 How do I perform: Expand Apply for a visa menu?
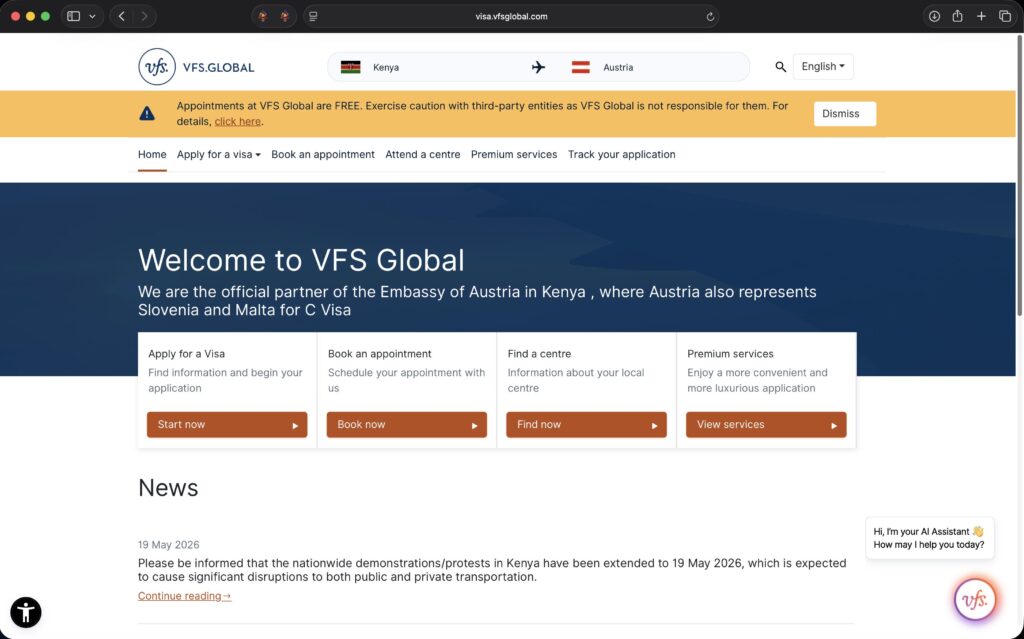click(219, 155)
